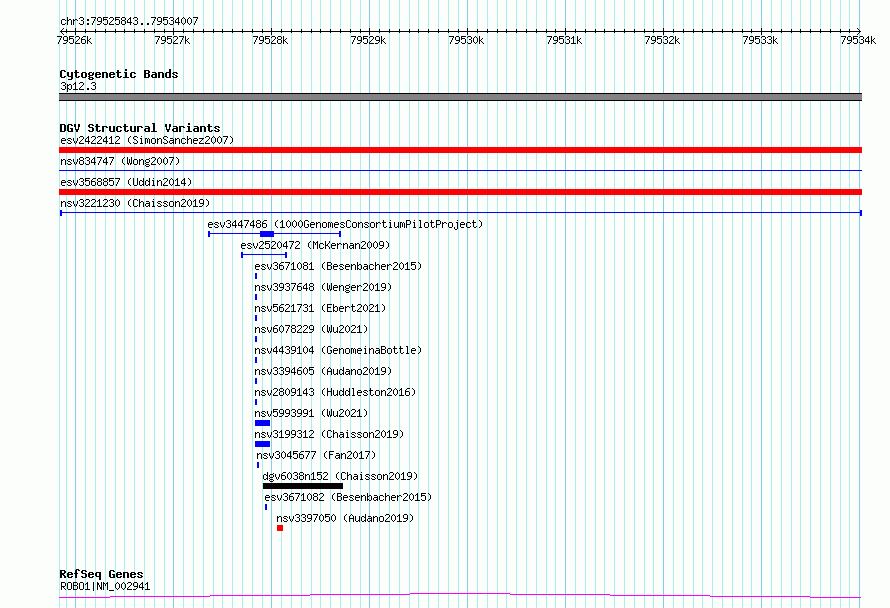Open dgv6038n152 (Chaisson2019) variant label
The width and height of the screenshot is (890, 608).
click(340, 476)
